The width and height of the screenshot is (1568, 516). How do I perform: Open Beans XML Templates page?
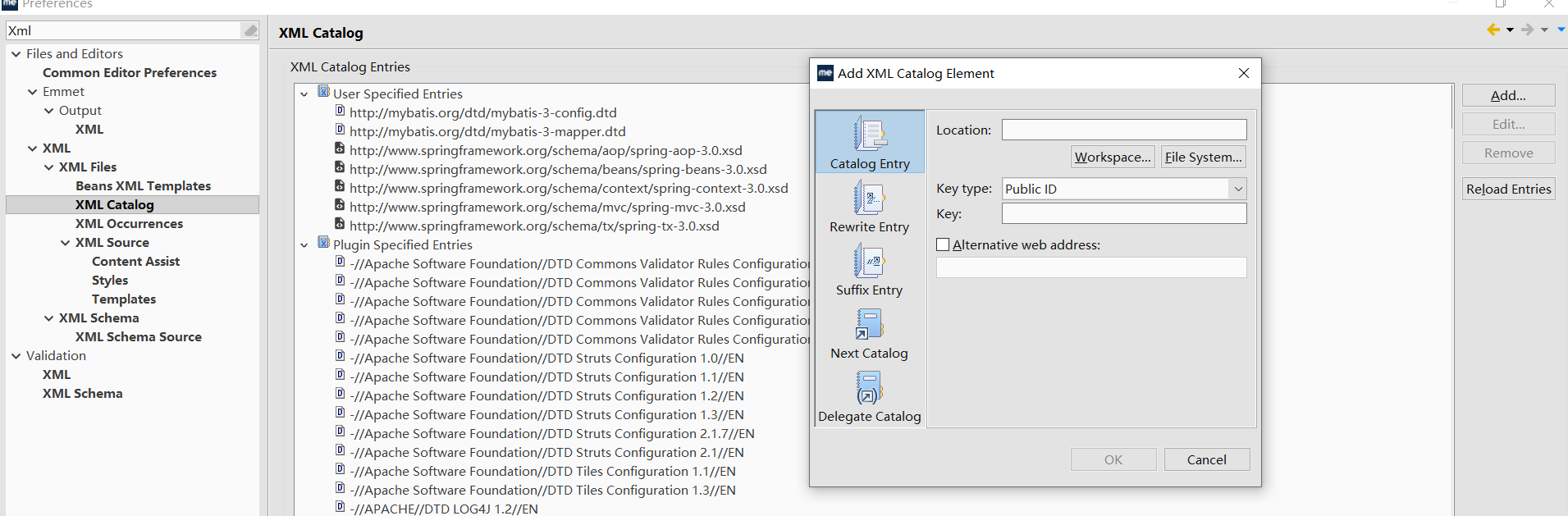click(x=143, y=185)
